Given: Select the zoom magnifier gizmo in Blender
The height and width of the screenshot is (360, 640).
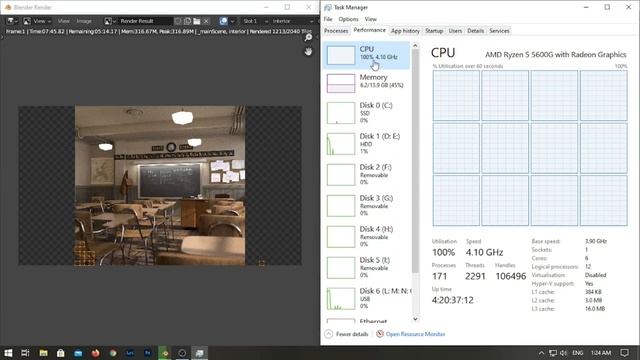Looking at the screenshot, I should [308, 38].
